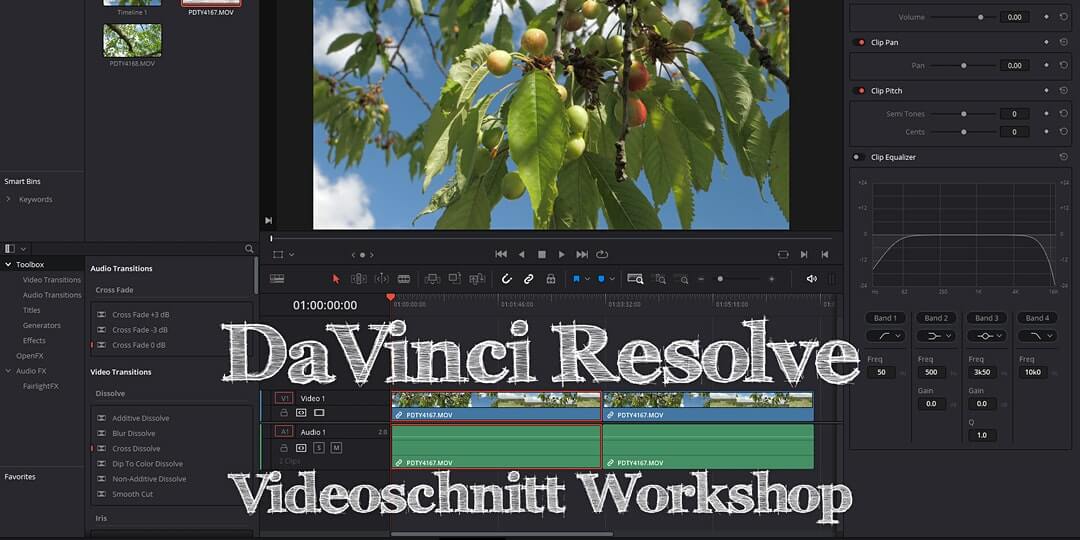Click the Overwrite Clip toolbar icon

(x=455, y=279)
